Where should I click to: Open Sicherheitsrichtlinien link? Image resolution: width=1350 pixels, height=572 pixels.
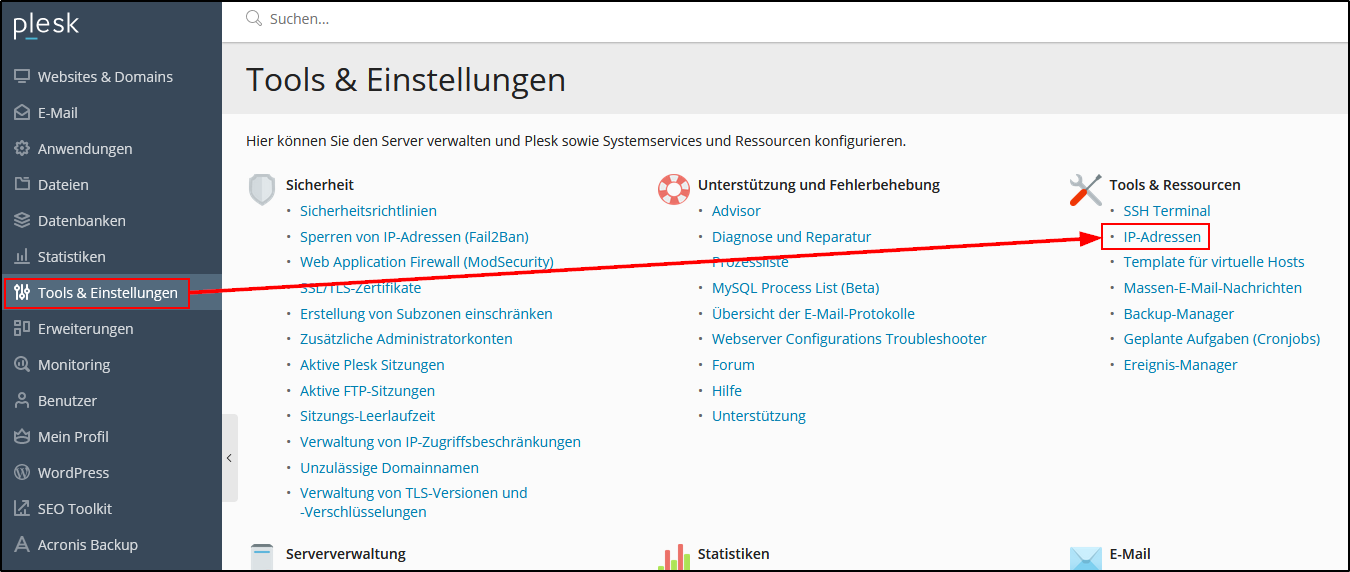(368, 211)
